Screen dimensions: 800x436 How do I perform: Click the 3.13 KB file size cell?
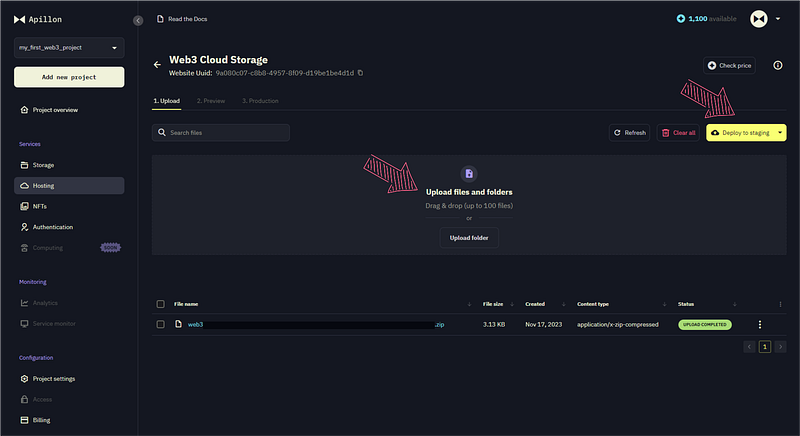coord(494,324)
